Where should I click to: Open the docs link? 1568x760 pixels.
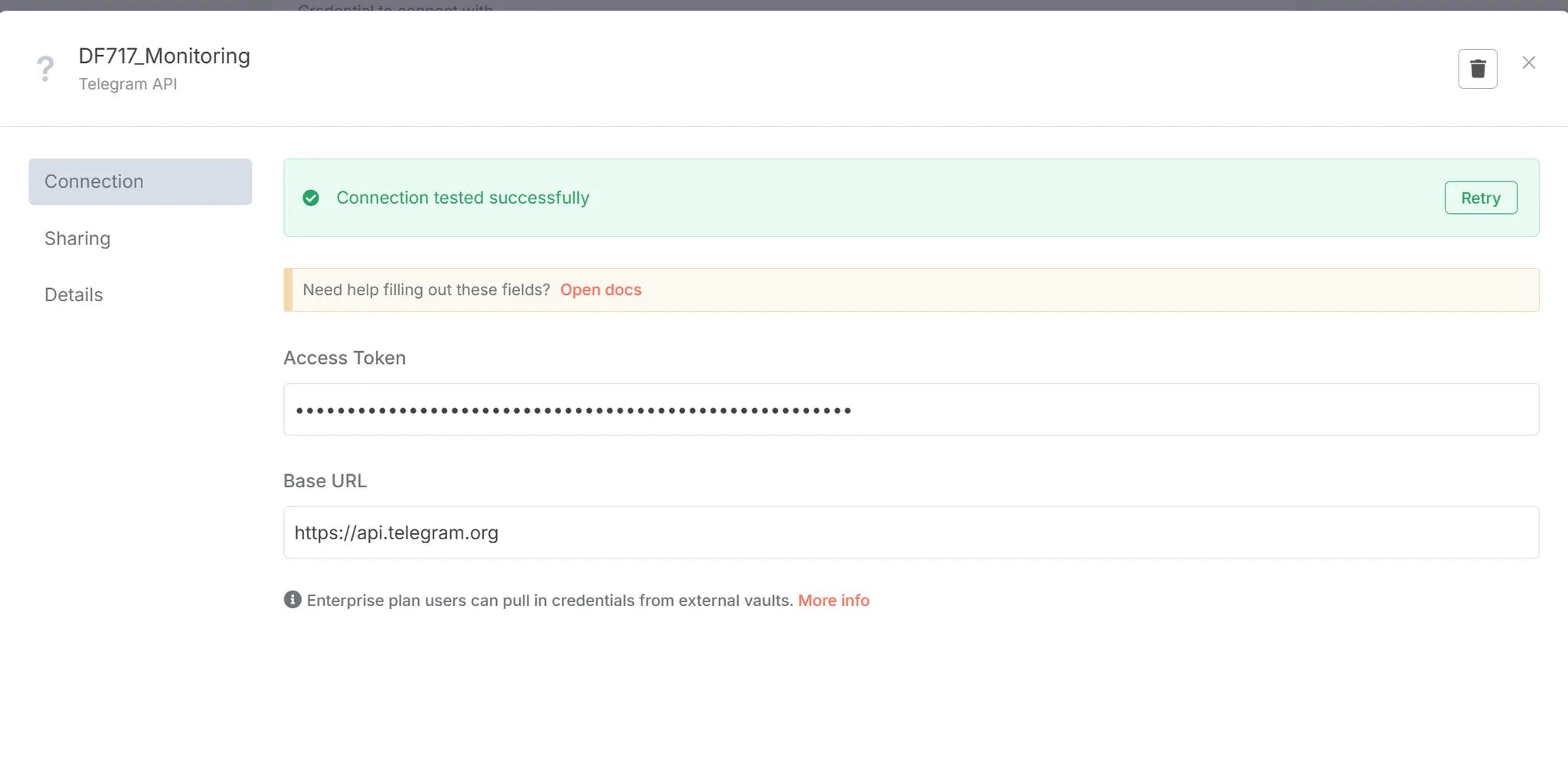pos(601,290)
